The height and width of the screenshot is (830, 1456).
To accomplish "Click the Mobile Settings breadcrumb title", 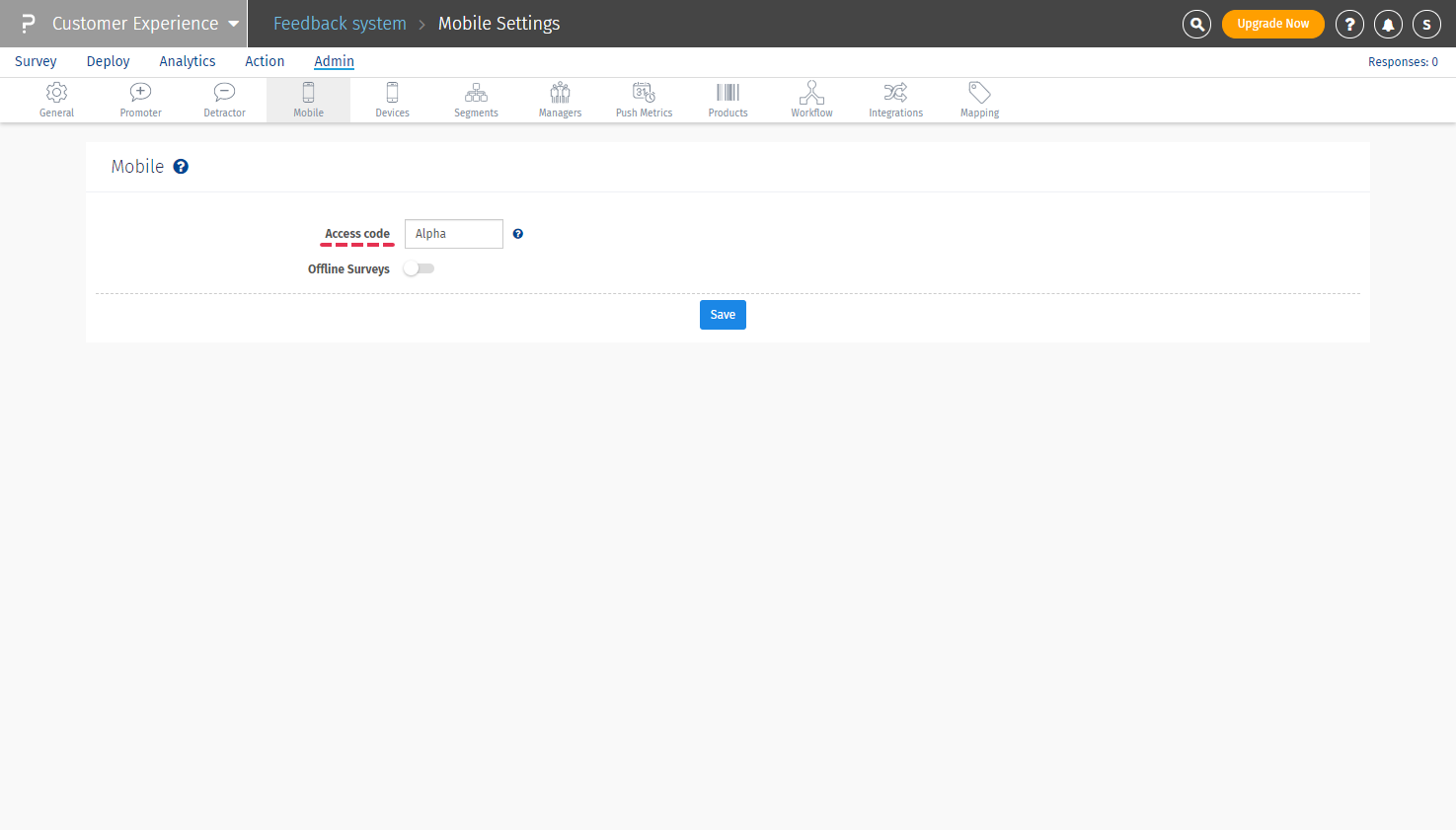I will [x=498, y=24].
